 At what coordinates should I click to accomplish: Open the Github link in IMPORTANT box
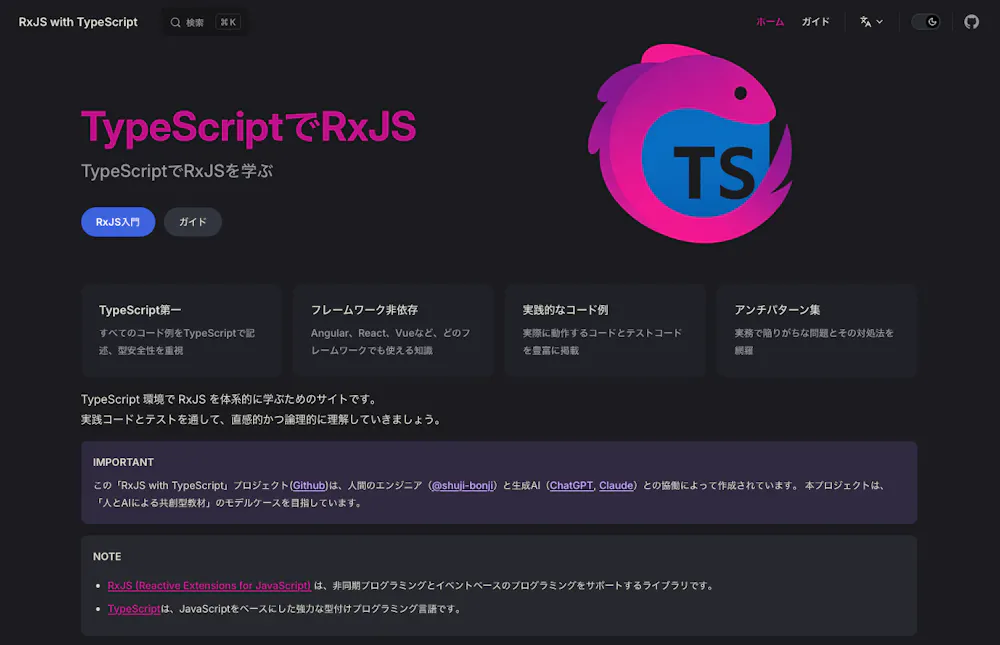309,485
